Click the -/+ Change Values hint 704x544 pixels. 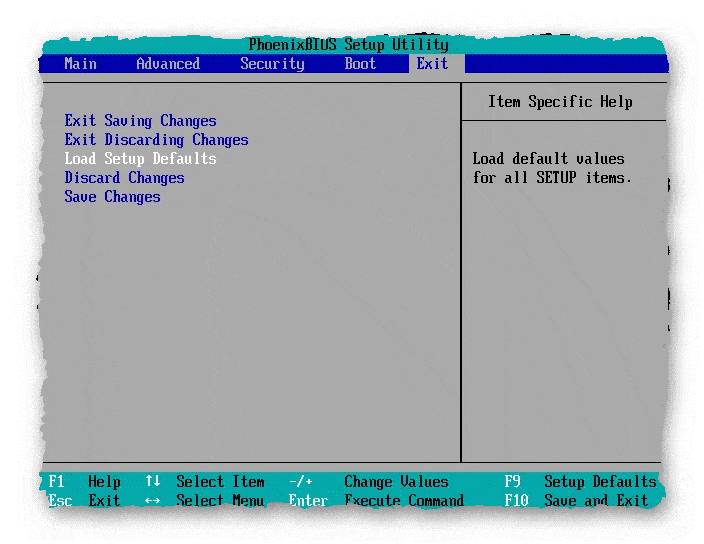coord(369,482)
